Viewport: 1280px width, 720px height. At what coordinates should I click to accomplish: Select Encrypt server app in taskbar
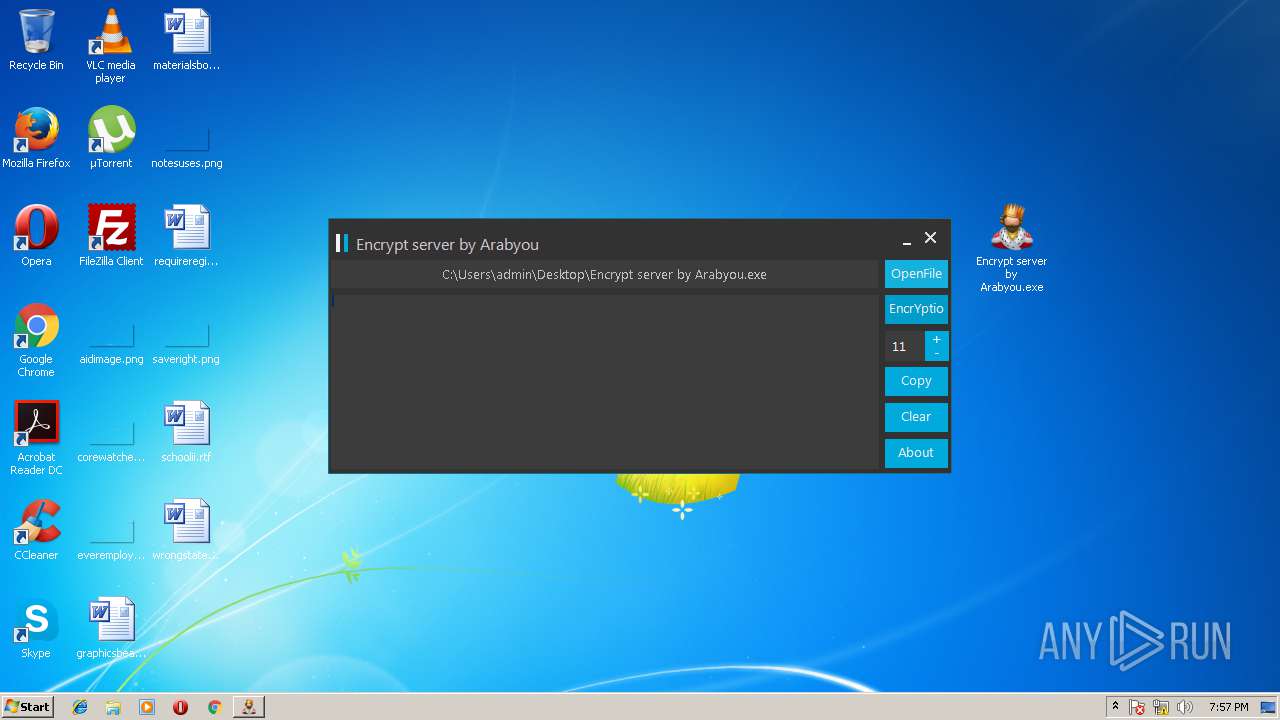[x=248, y=707]
